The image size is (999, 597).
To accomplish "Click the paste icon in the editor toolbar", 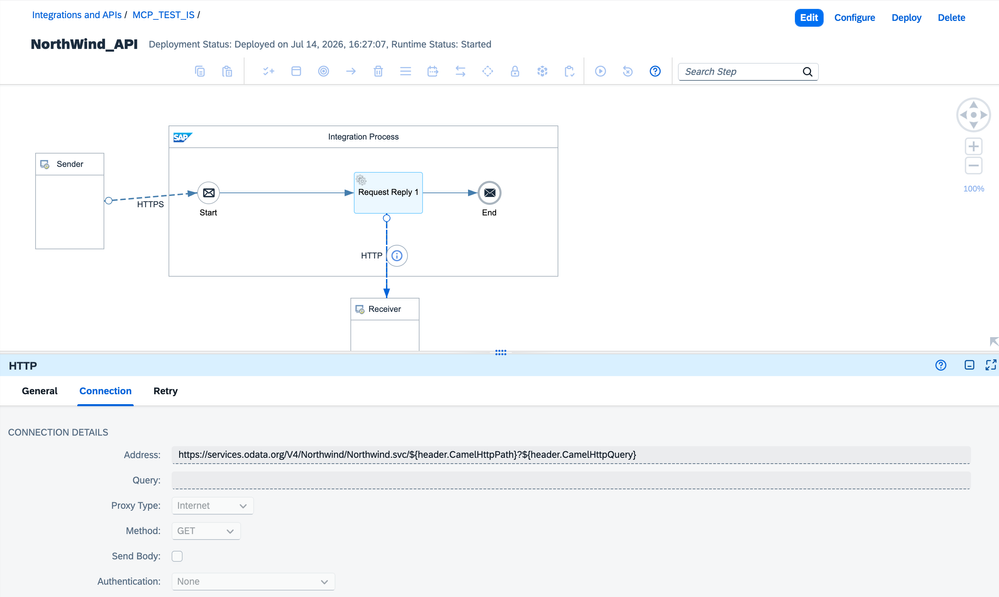I will click(227, 71).
